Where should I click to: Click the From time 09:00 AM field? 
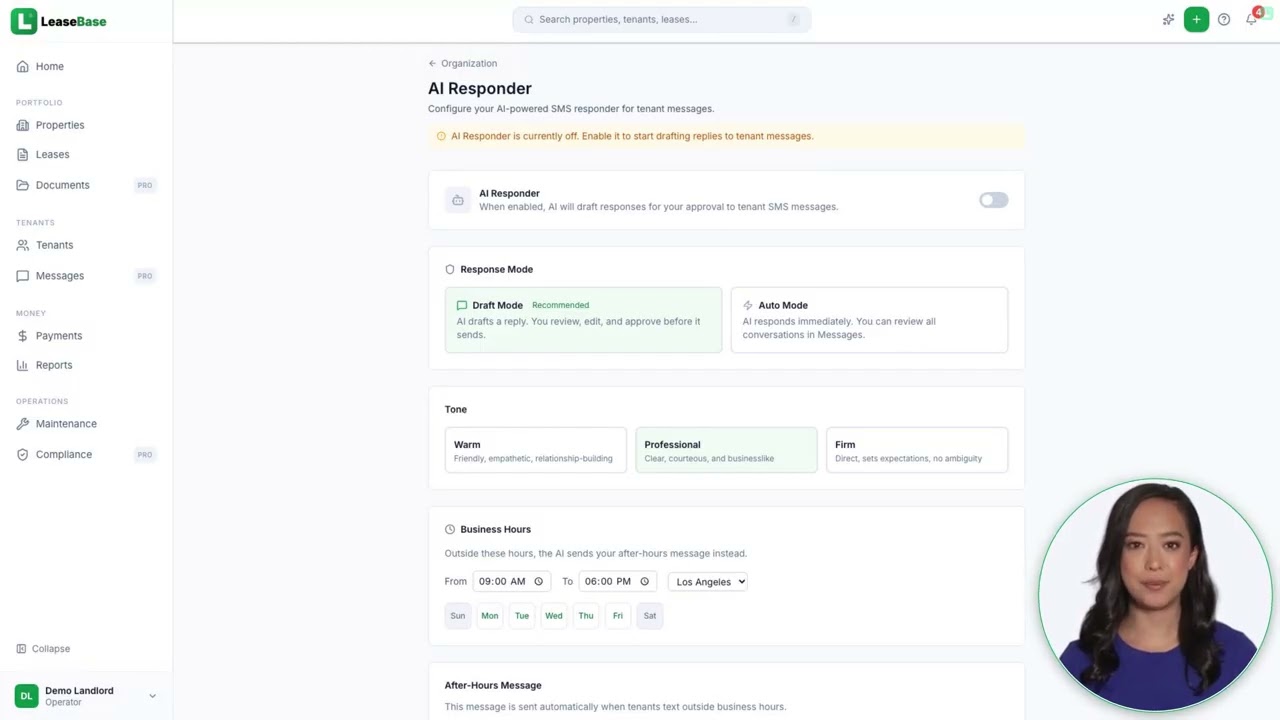point(510,581)
